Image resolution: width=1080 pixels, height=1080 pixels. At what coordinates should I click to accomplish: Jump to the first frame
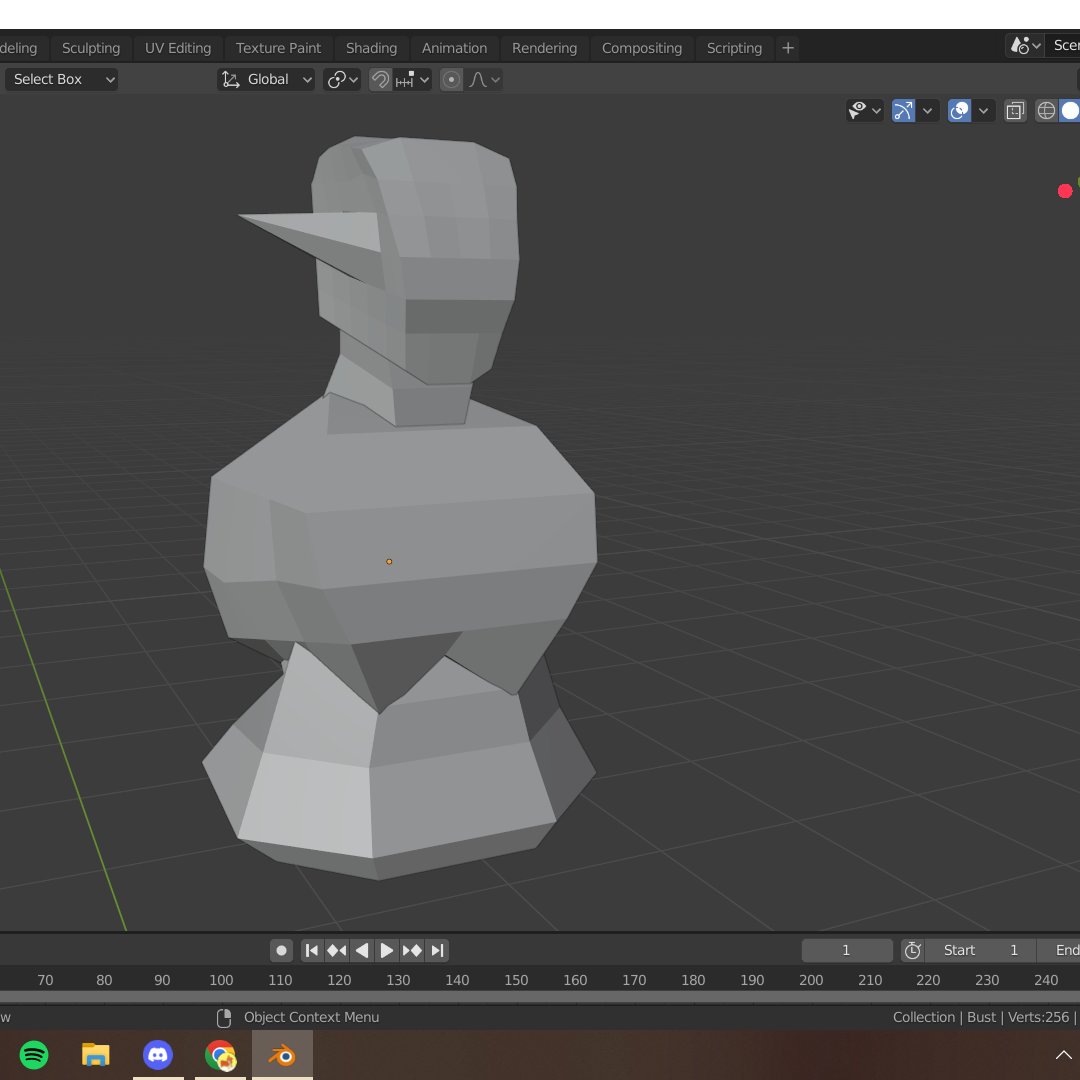[311, 951]
